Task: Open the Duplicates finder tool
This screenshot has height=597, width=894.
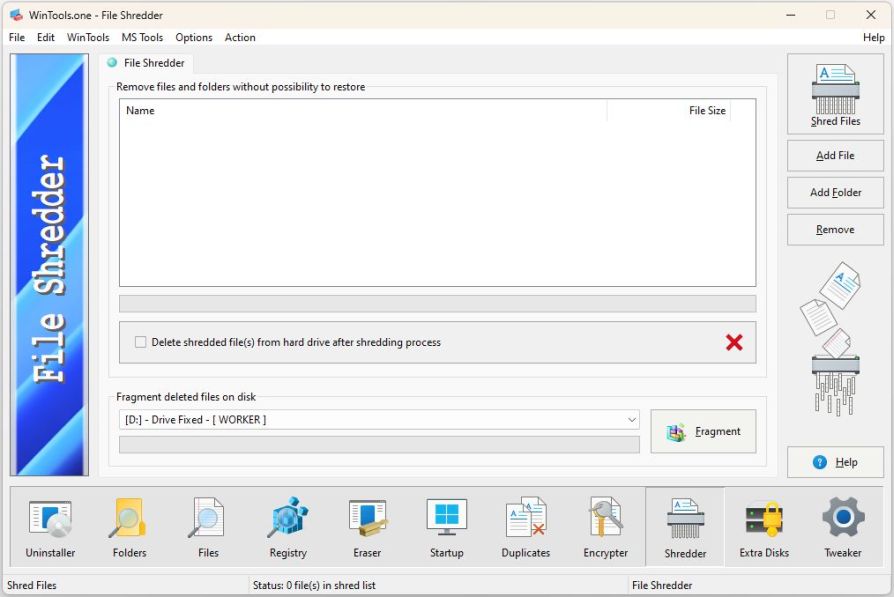Action: point(526,527)
